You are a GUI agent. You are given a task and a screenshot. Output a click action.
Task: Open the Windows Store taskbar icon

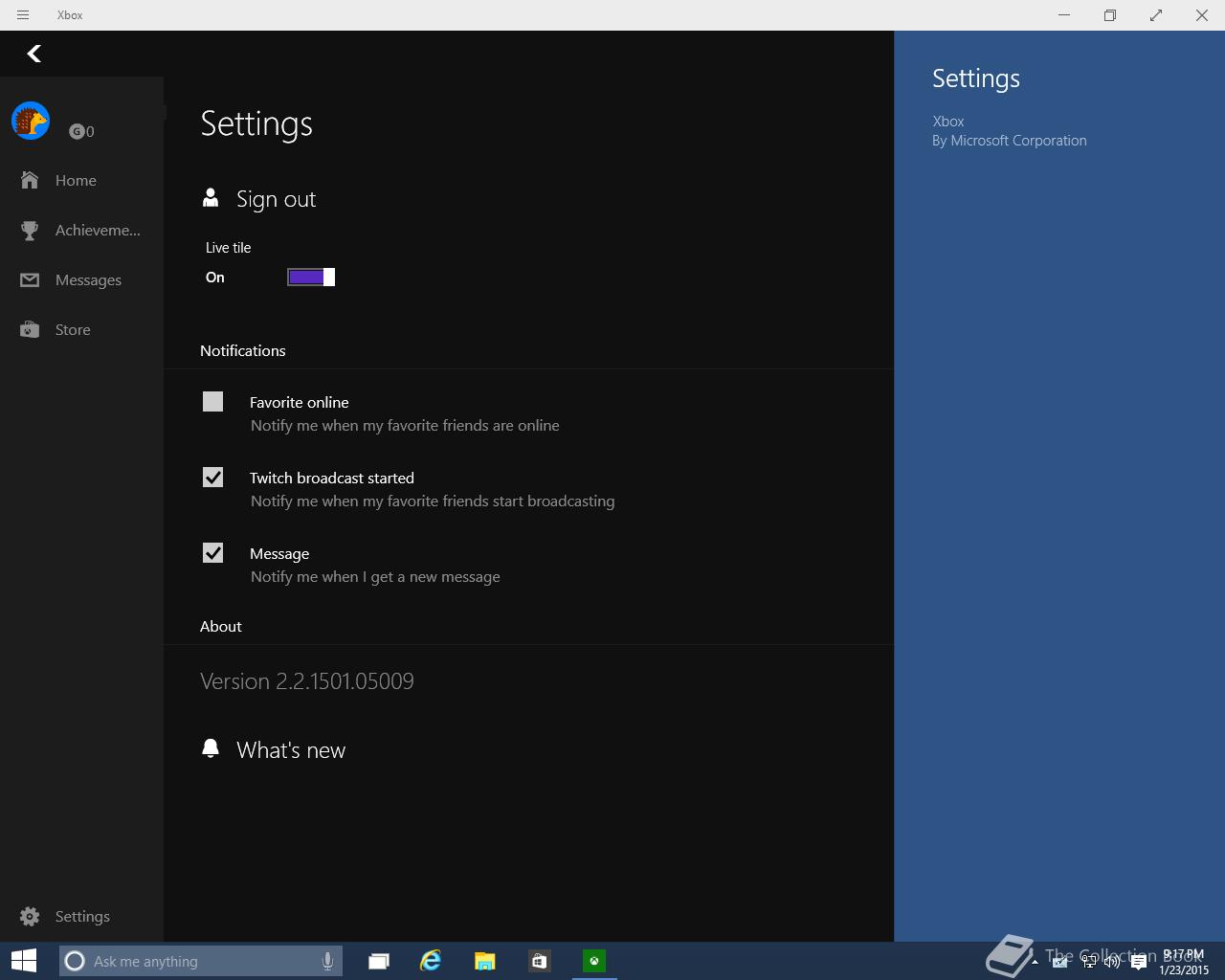(540, 961)
